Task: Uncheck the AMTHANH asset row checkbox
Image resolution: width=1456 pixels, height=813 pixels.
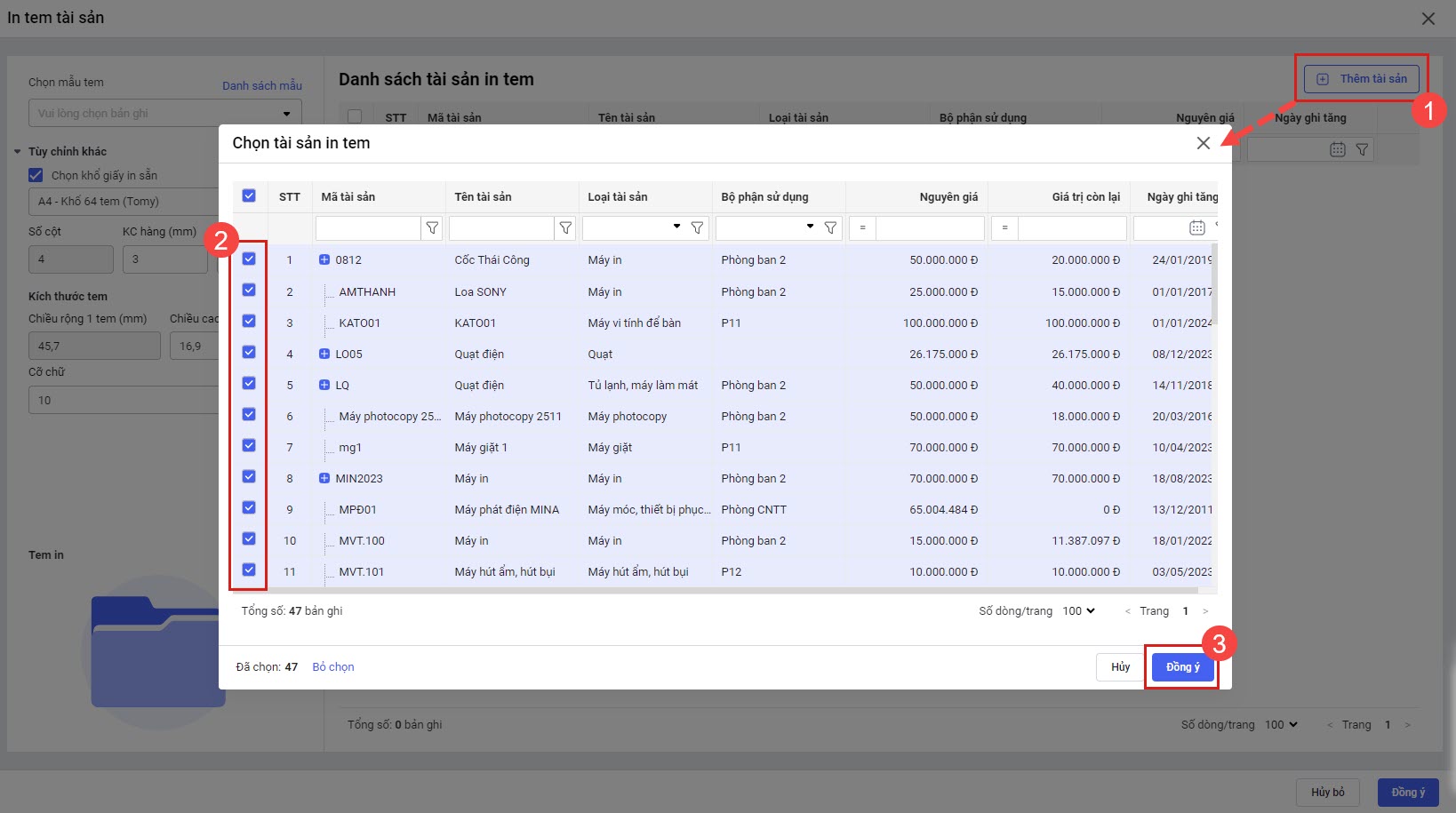Action: click(249, 291)
